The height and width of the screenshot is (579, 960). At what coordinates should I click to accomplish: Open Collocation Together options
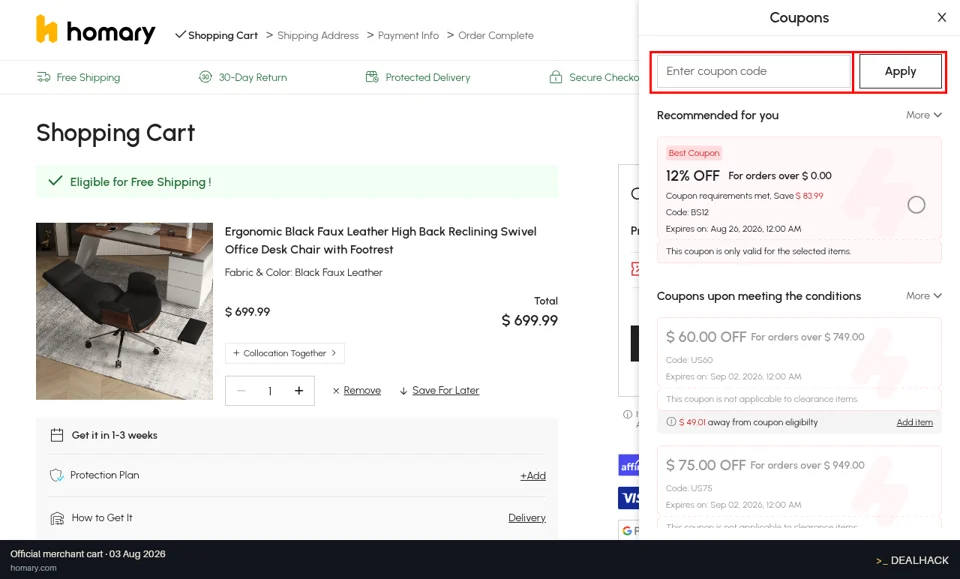point(285,353)
